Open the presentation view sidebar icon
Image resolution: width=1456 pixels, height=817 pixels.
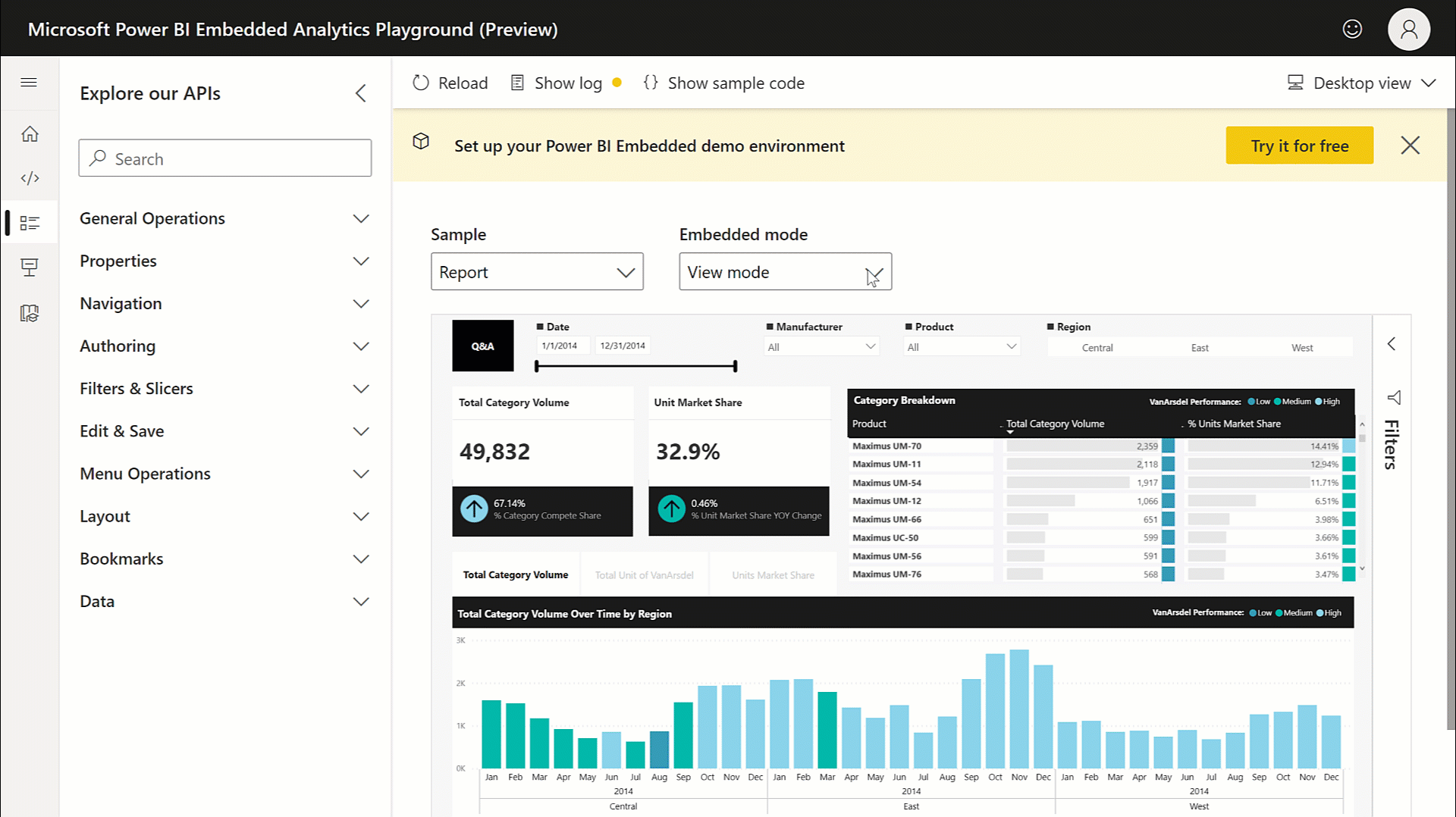pos(29,267)
